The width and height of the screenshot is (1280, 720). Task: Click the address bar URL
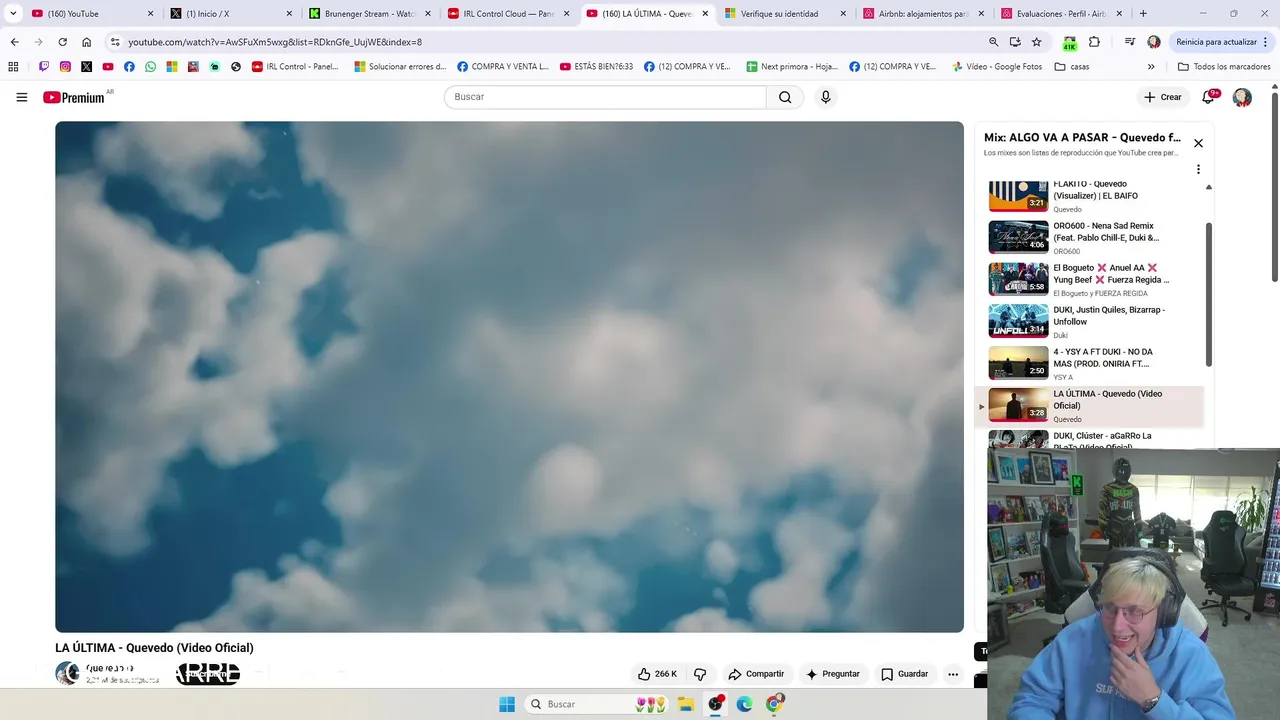[x=275, y=42]
